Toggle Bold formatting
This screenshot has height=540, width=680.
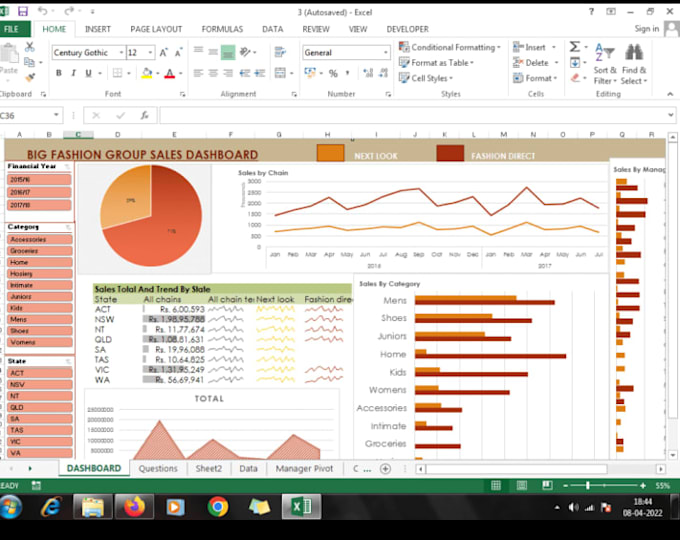click(59, 73)
